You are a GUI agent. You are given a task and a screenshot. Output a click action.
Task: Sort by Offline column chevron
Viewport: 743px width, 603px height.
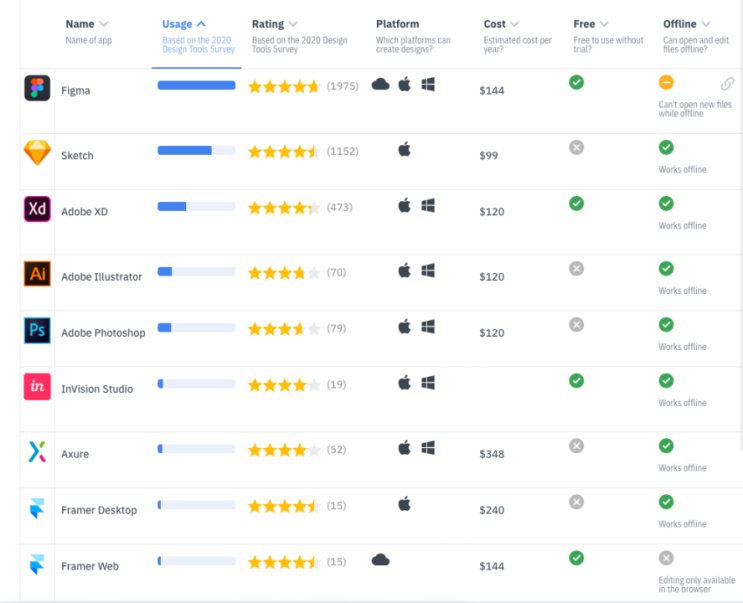click(x=706, y=24)
